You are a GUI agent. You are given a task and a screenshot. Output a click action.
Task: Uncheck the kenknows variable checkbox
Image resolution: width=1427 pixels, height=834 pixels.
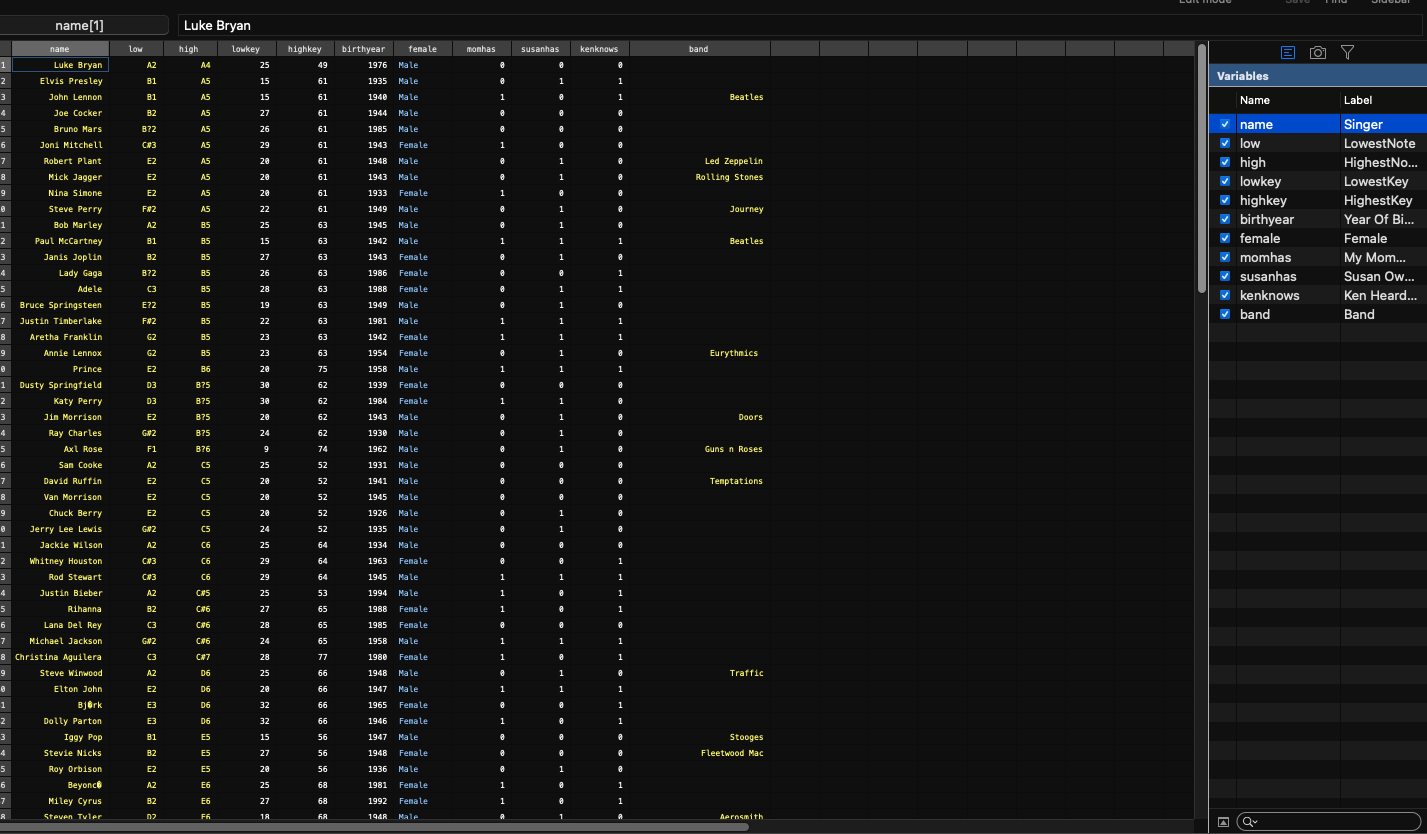(x=1225, y=295)
